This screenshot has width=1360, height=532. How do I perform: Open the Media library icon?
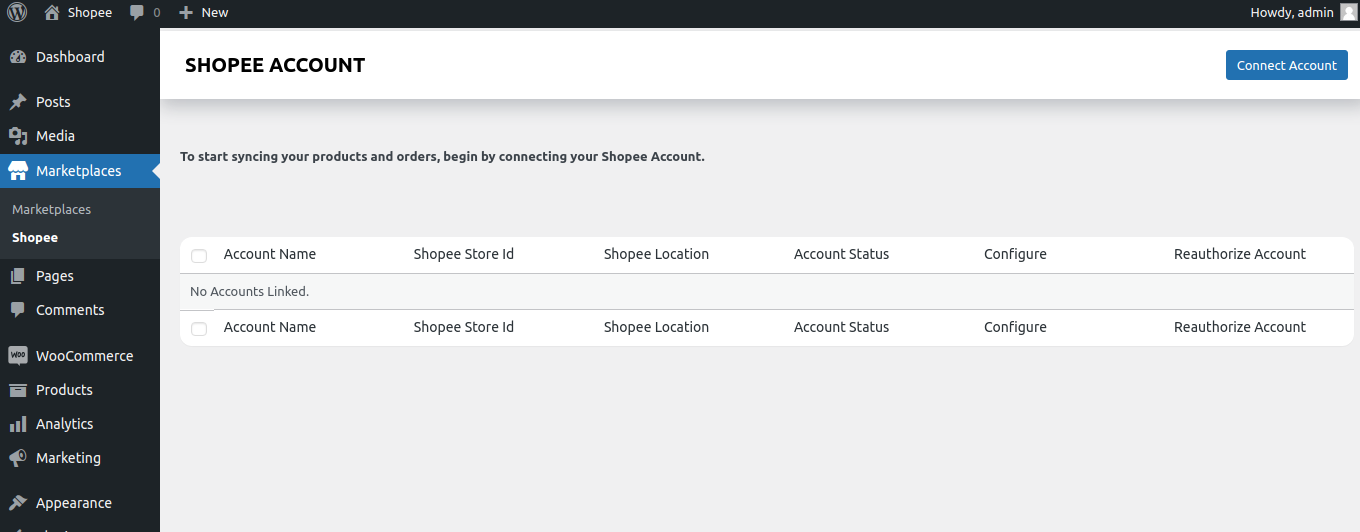point(17,136)
